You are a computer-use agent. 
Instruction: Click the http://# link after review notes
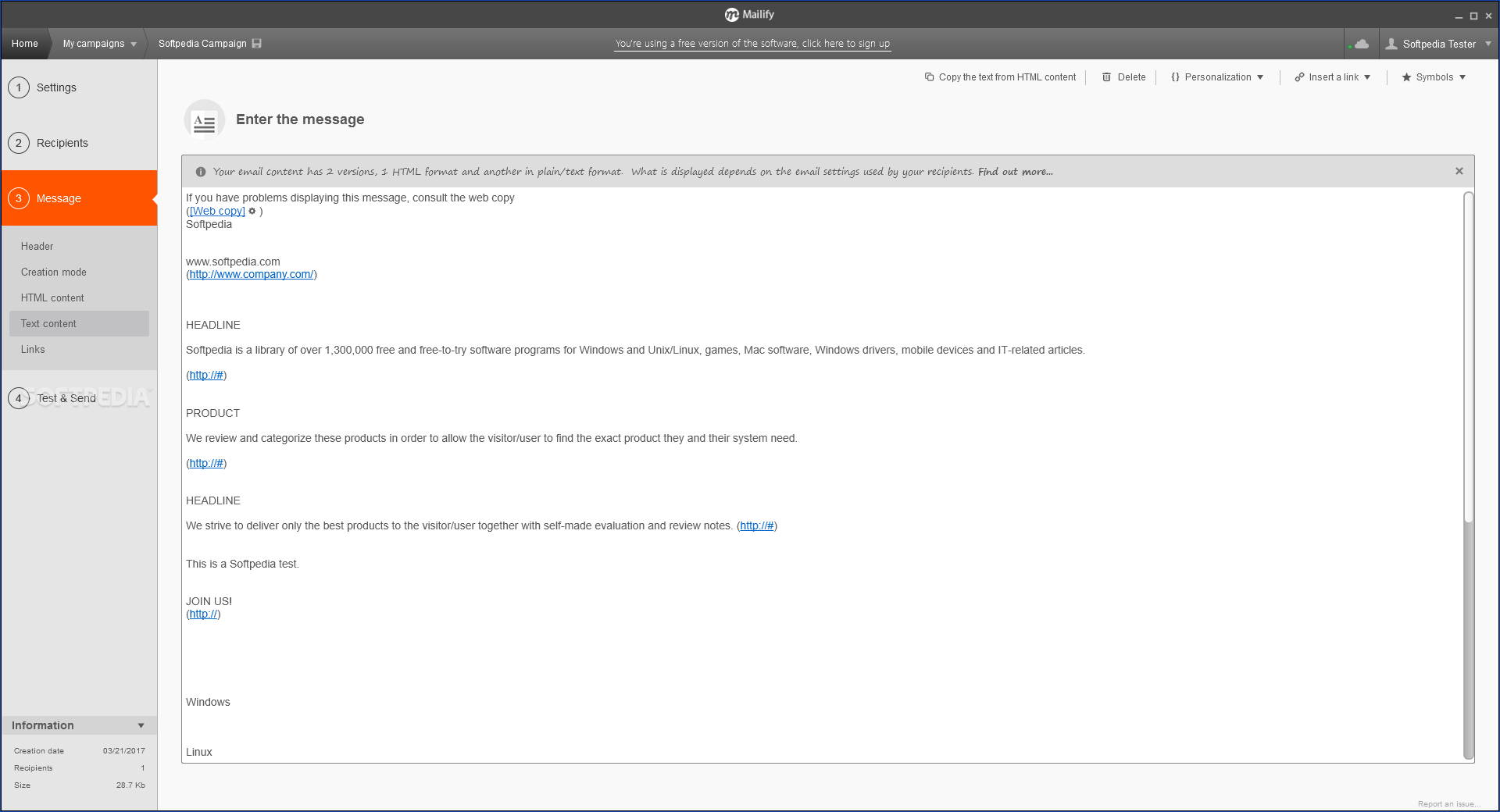click(757, 525)
